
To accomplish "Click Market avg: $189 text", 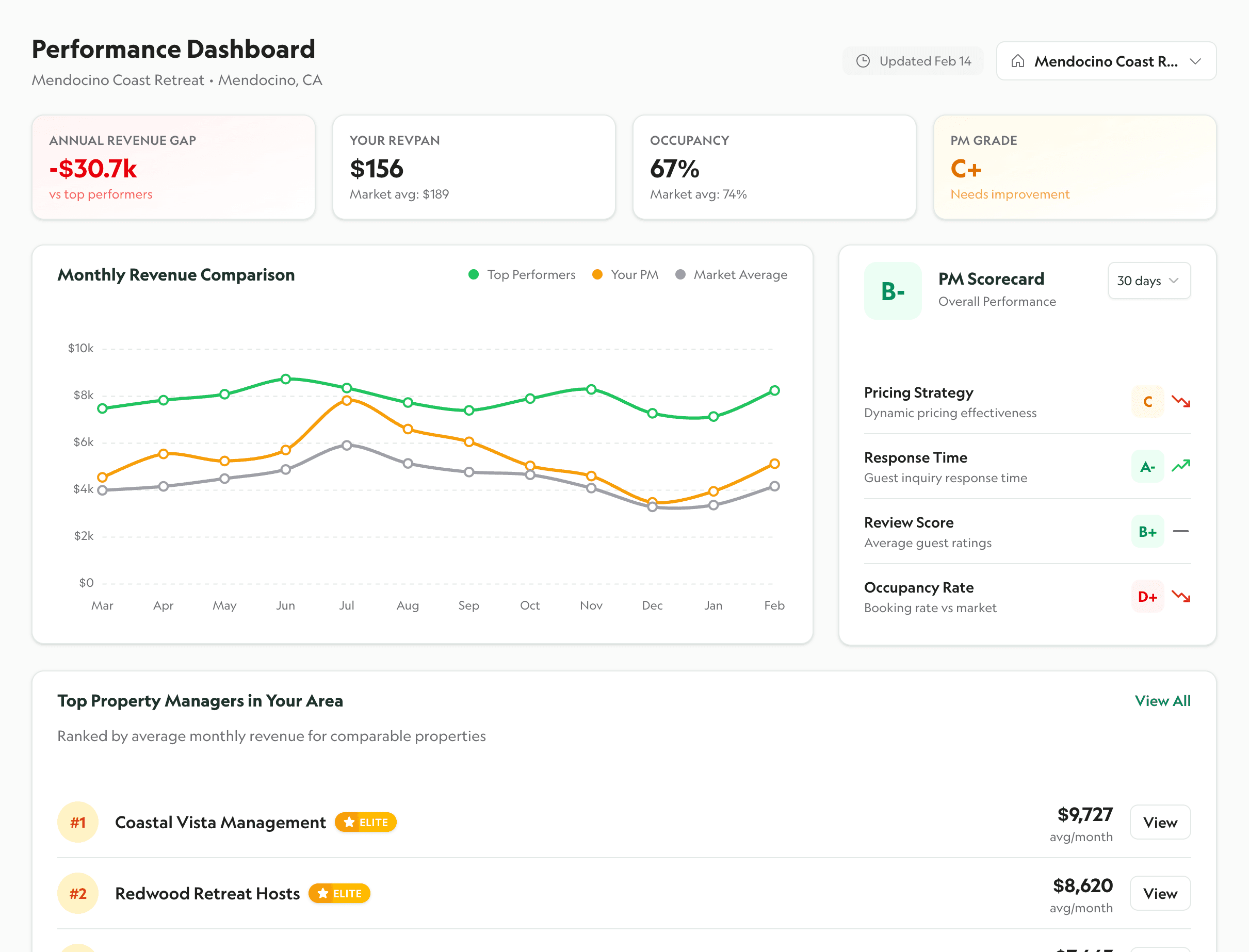I will click(399, 194).
